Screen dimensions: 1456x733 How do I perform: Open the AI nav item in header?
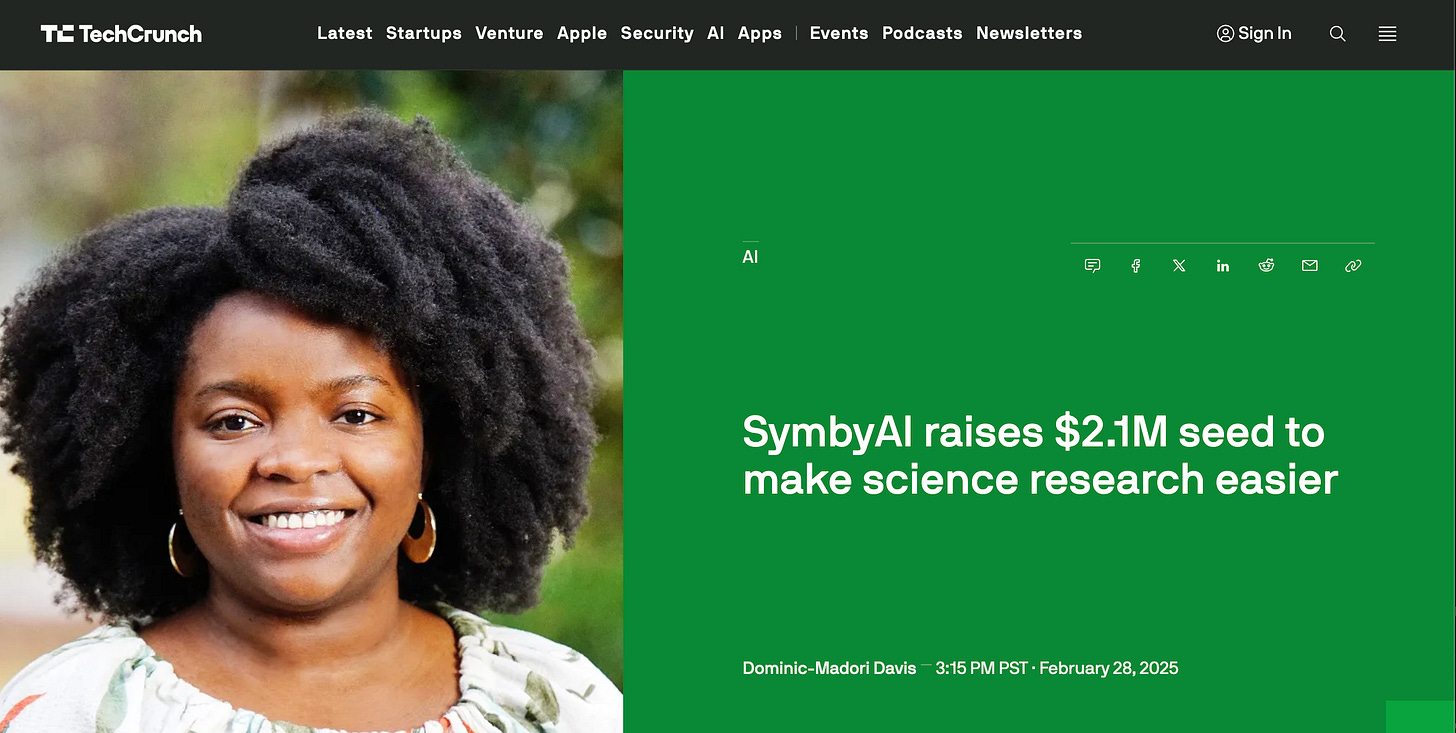(715, 33)
